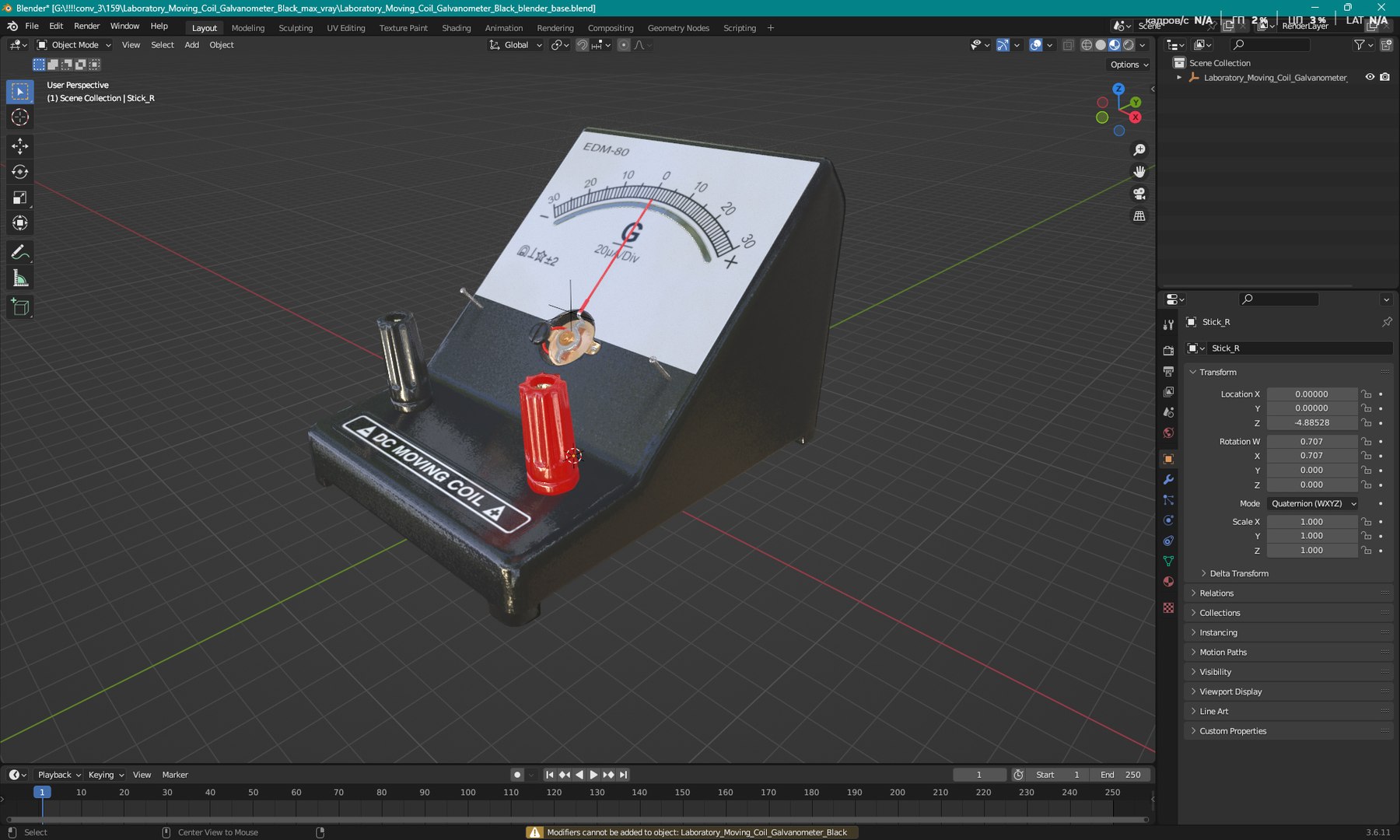The height and width of the screenshot is (840, 1400).
Task: Open the Render menu
Action: tap(86, 26)
